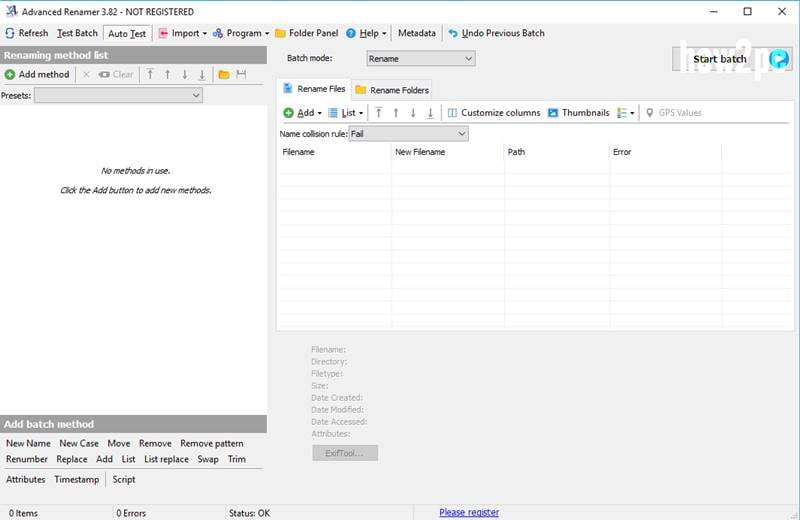
Task: Open the Help menu
Action: (x=366, y=33)
